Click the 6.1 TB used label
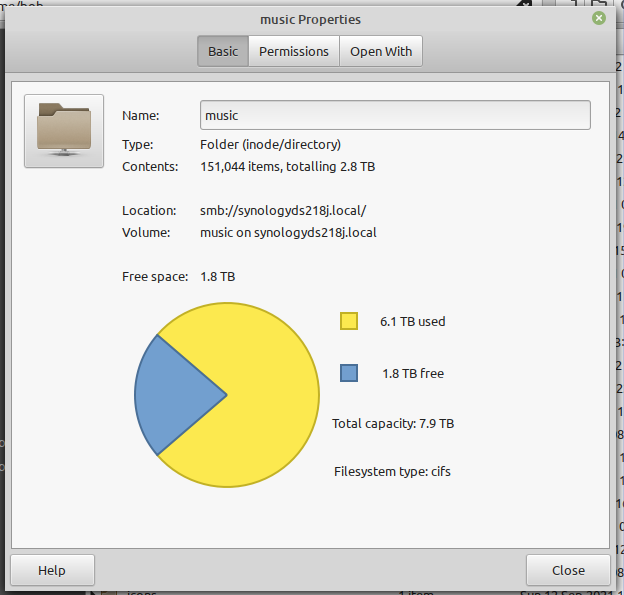 [x=412, y=322]
